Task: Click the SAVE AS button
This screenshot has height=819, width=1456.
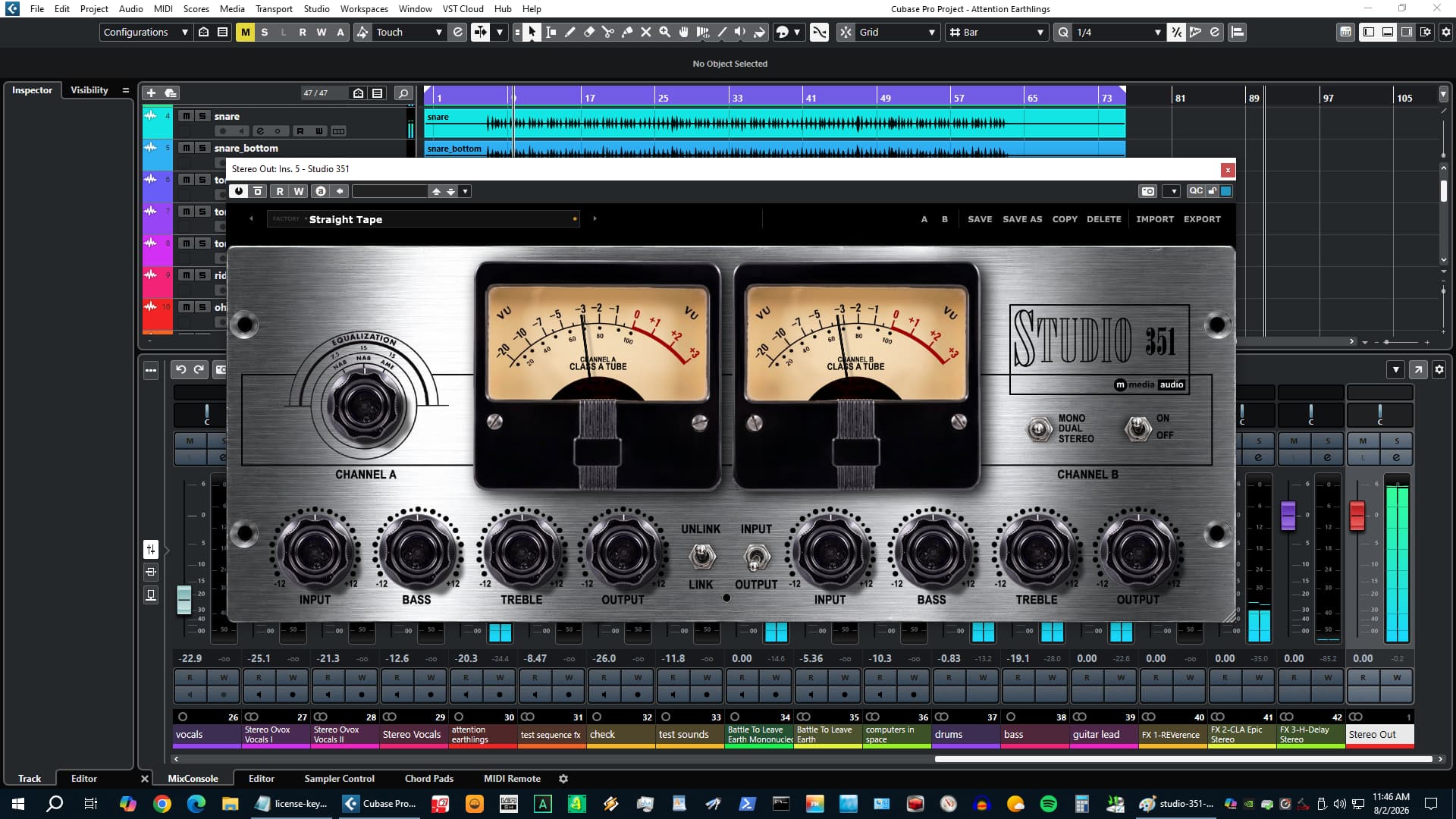Action: click(1022, 218)
